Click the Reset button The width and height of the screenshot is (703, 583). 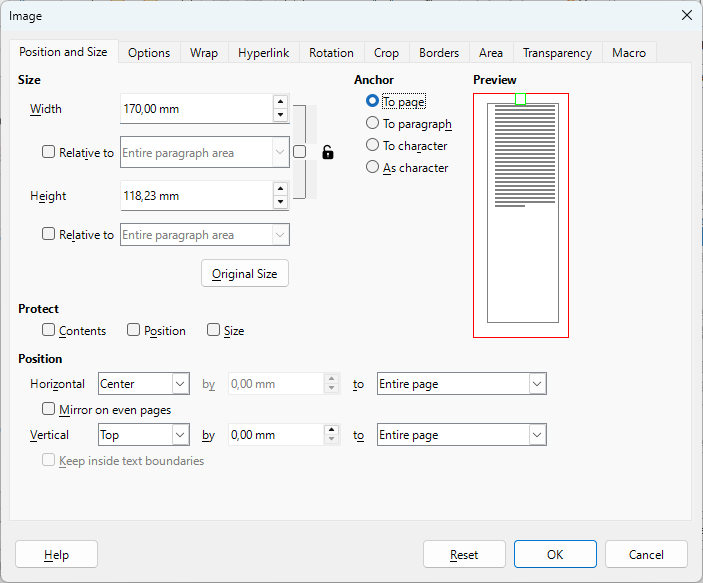(x=464, y=555)
